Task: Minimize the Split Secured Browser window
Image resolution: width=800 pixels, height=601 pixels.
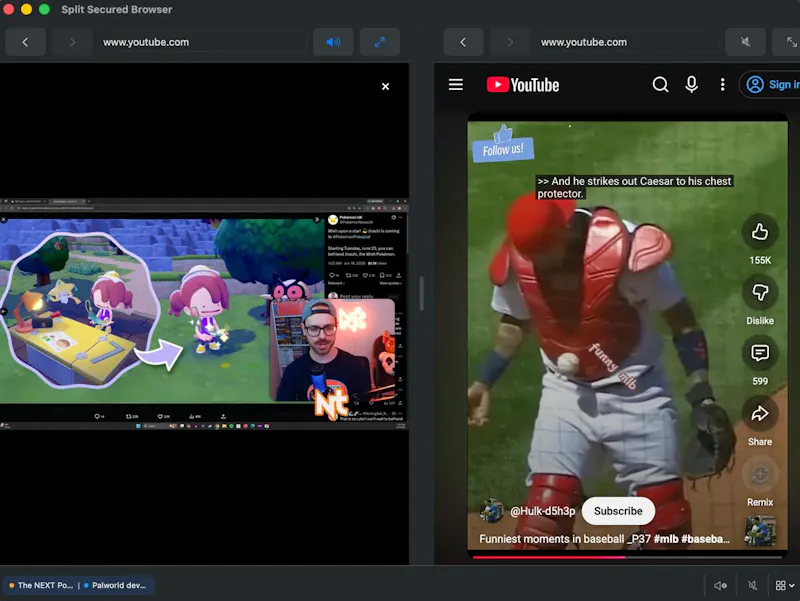Action: click(x=27, y=9)
